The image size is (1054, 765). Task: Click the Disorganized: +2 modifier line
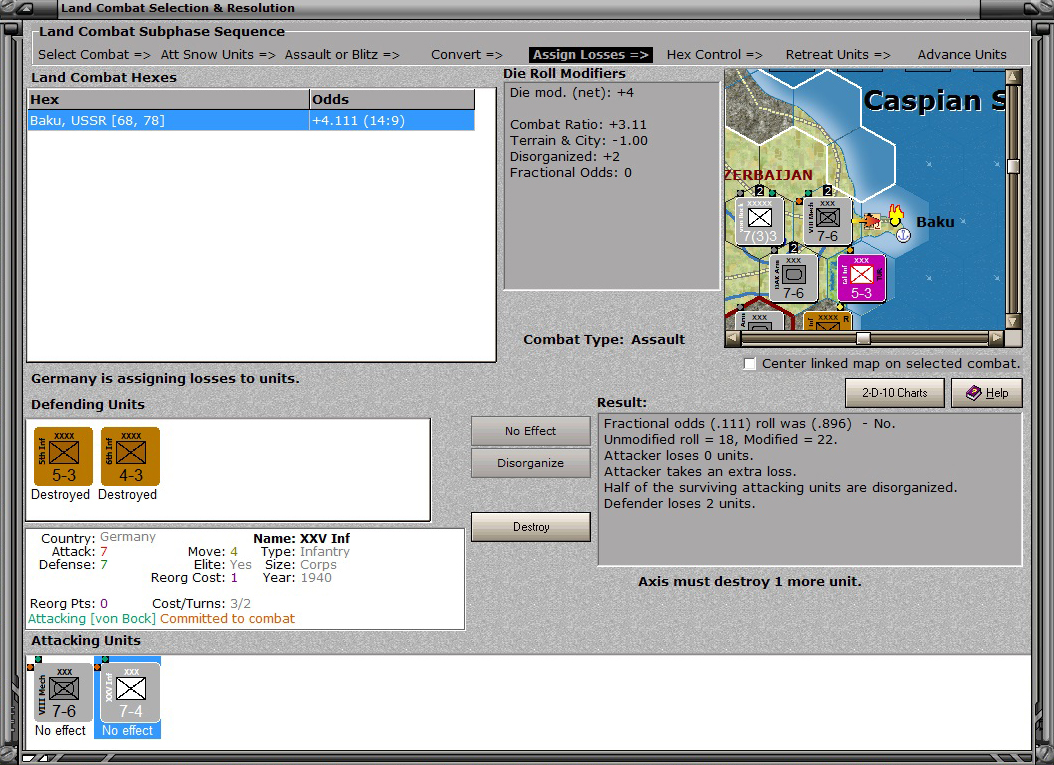tap(565, 157)
